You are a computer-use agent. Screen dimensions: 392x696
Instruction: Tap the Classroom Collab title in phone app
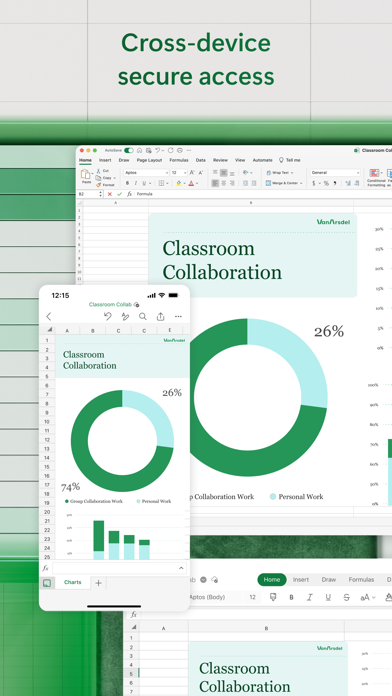pyautogui.click(x=110, y=304)
